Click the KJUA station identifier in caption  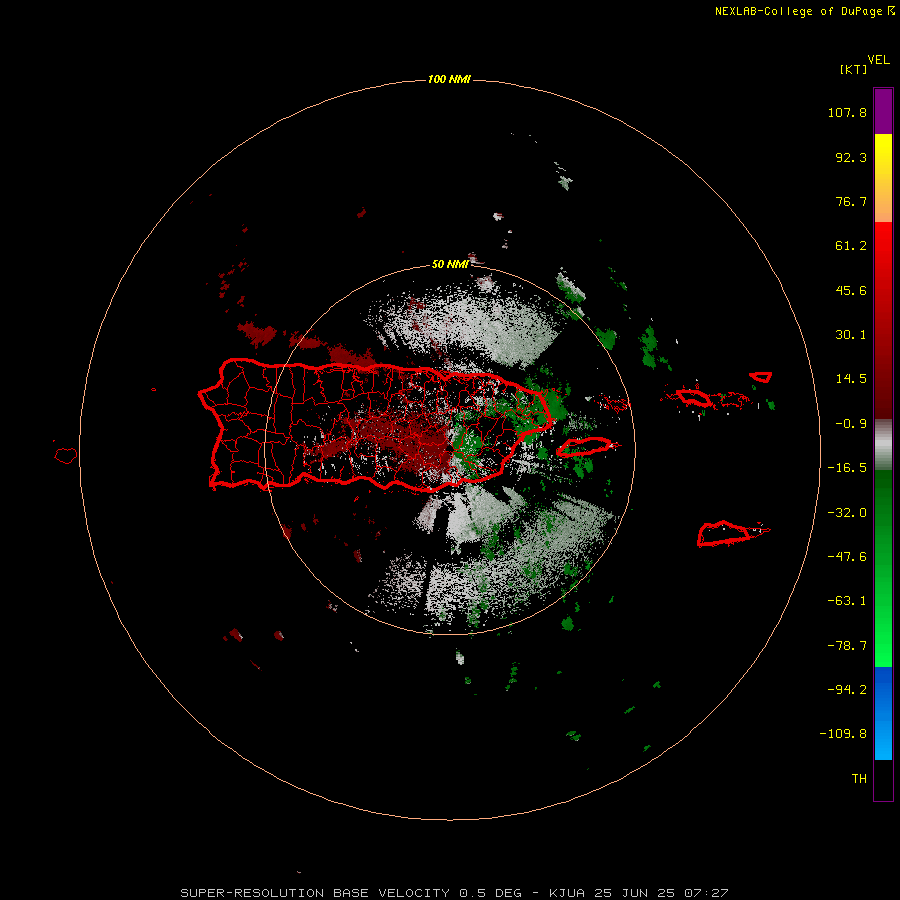(x=567, y=893)
